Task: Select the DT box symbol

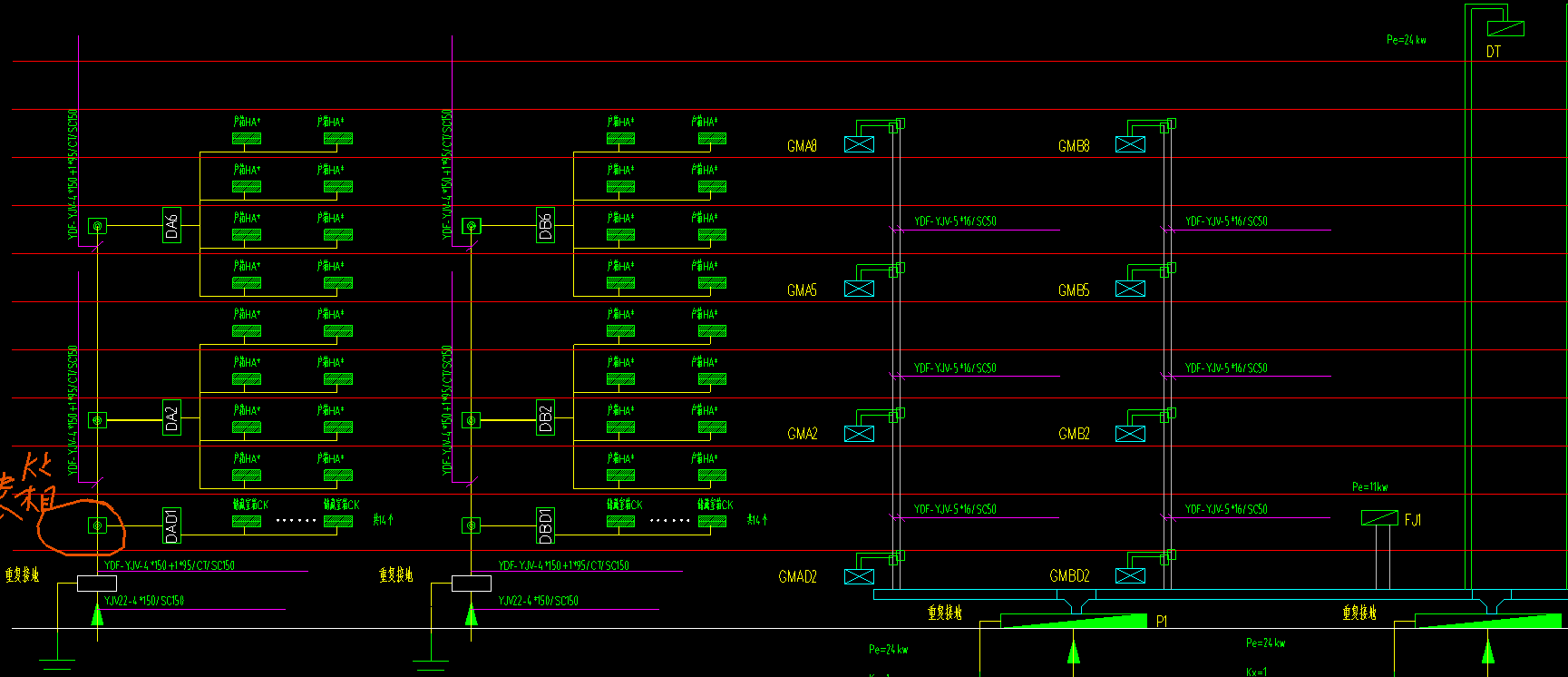Action: click(1505, 29)
